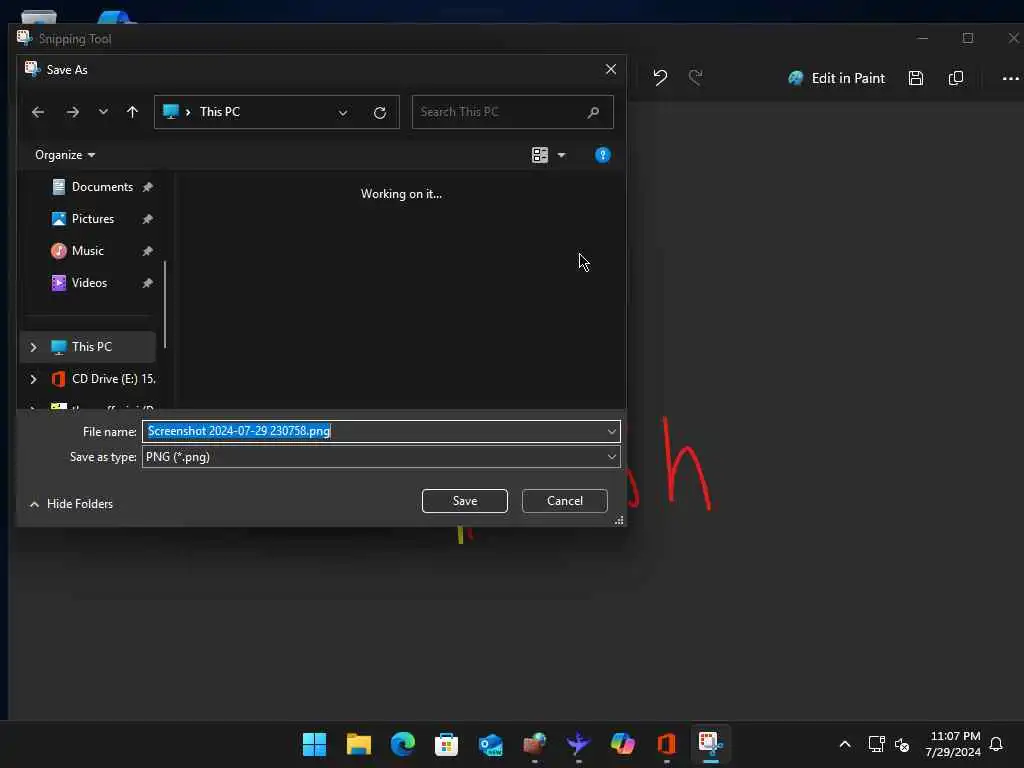Image resolution: width=1024 pixels, height=768 pixels.
Task: Select Documents in navigation pane
Action: coord(102,187)
